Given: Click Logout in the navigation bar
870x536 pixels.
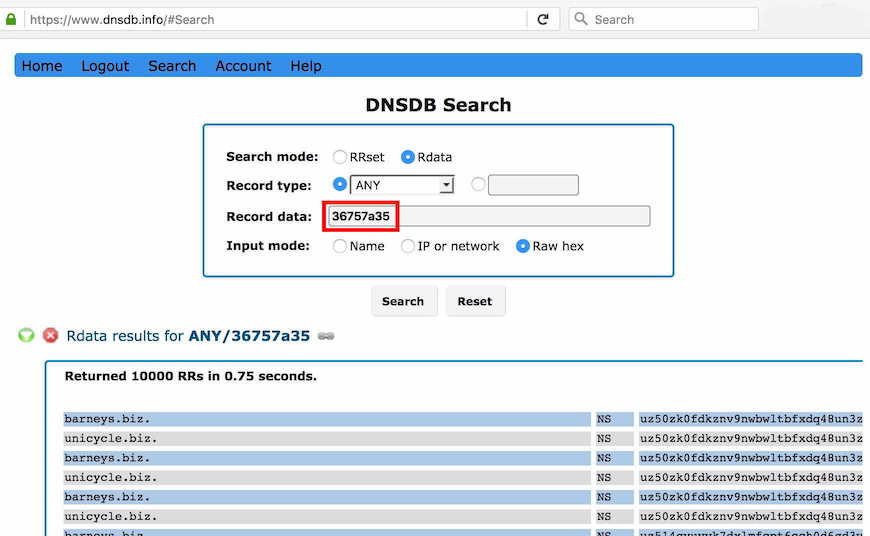Looking at the screenshot, I should coord(105,66).
